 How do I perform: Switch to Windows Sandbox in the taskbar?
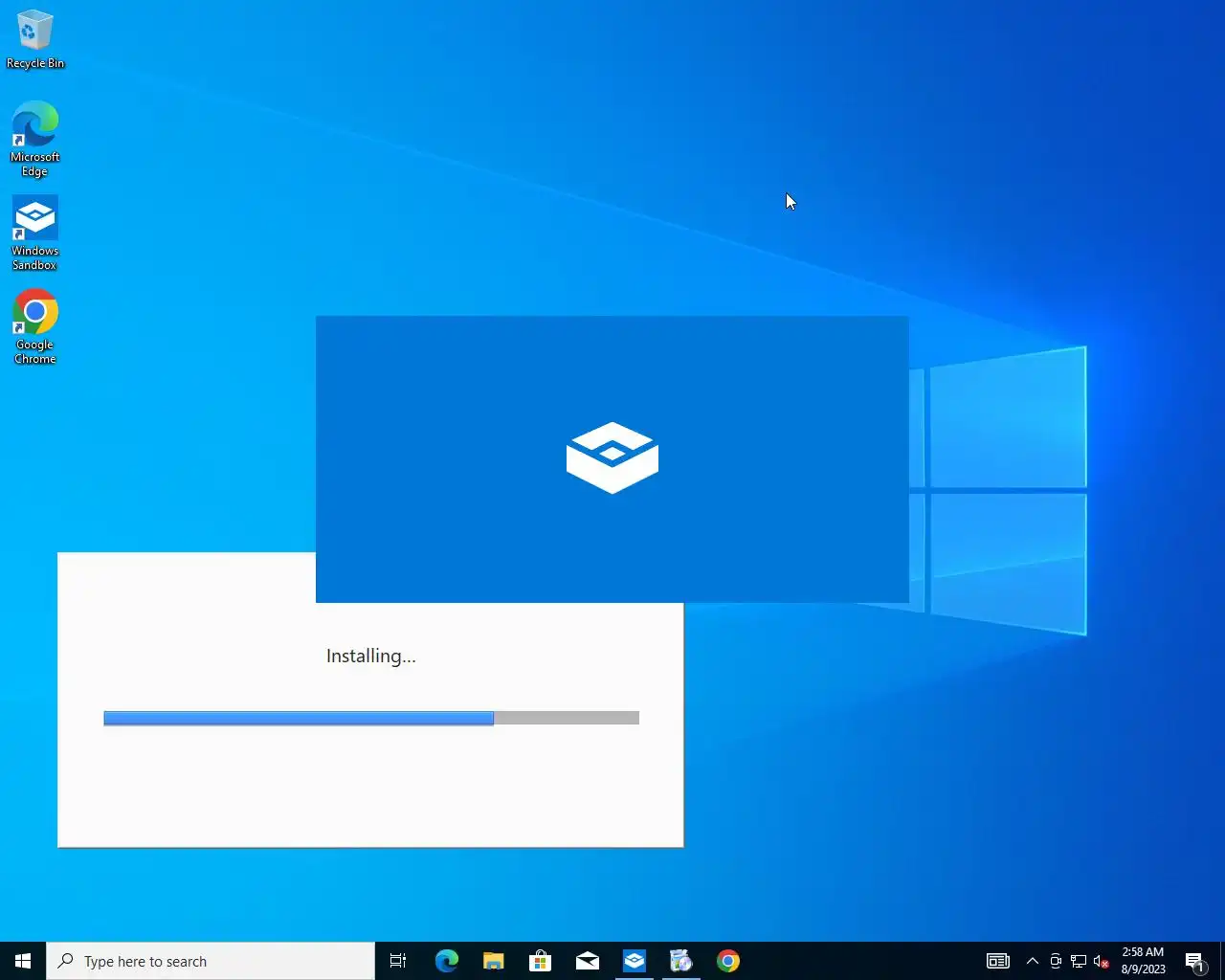coord(634,961)
